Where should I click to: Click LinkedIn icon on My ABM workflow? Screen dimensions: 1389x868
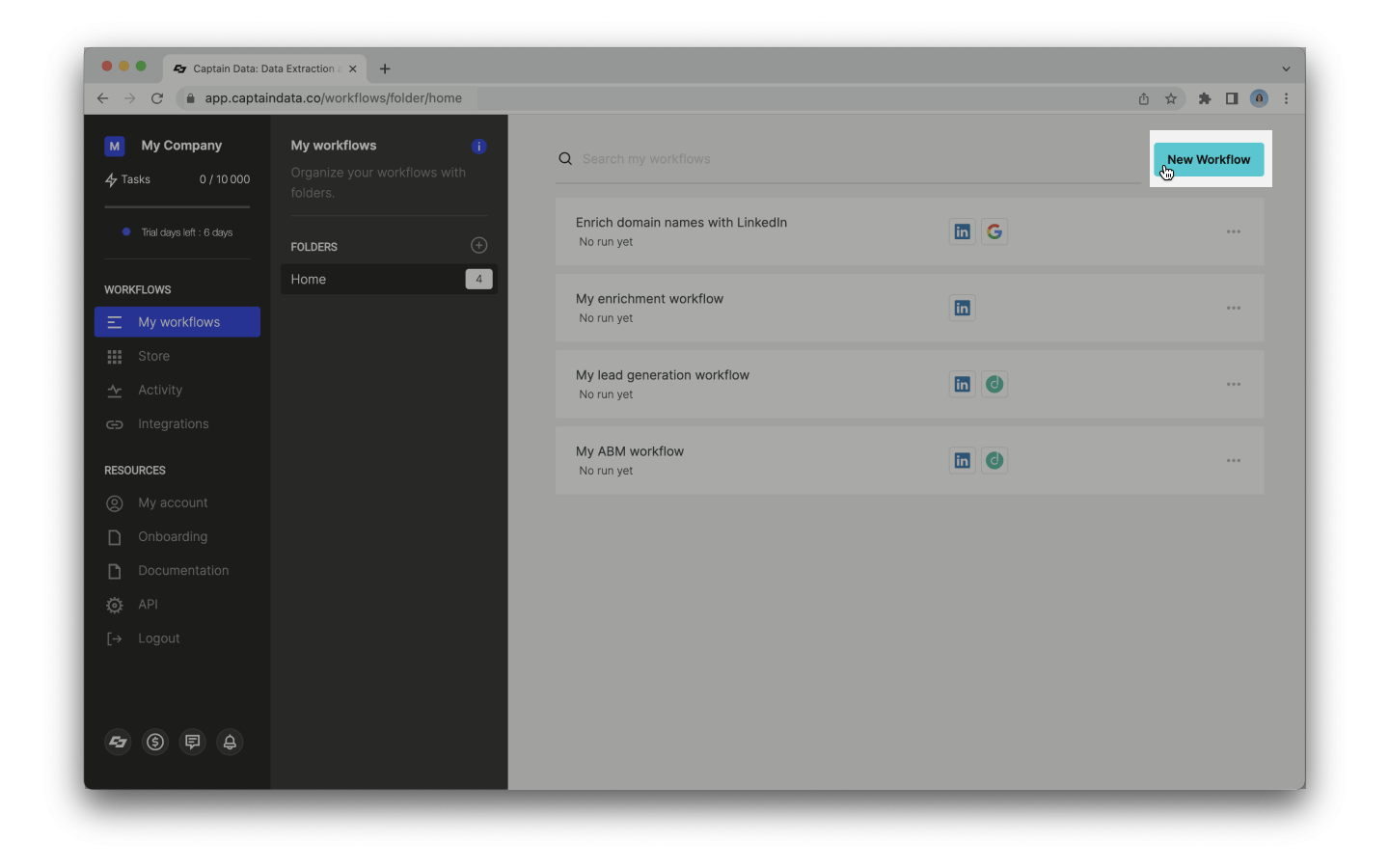[x=962, y=460]
